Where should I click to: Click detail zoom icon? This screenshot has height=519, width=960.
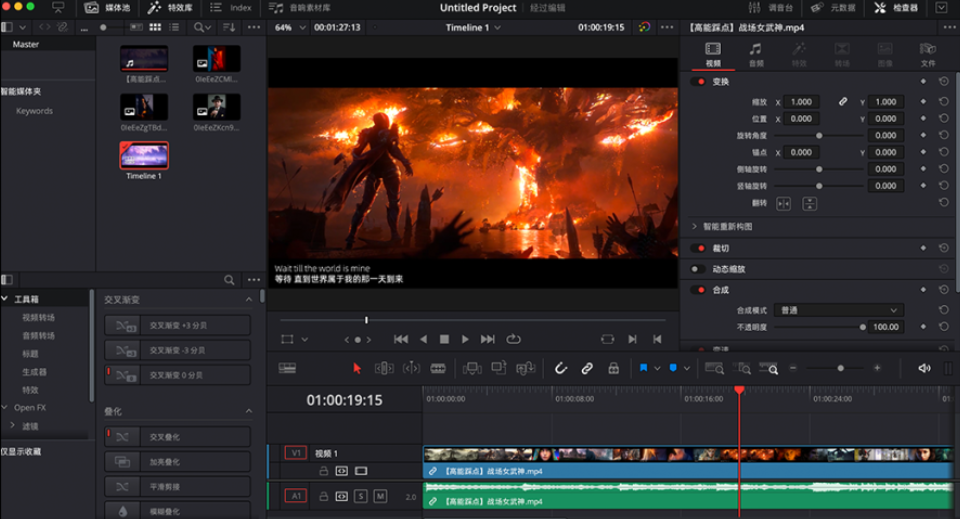(743, 368)
